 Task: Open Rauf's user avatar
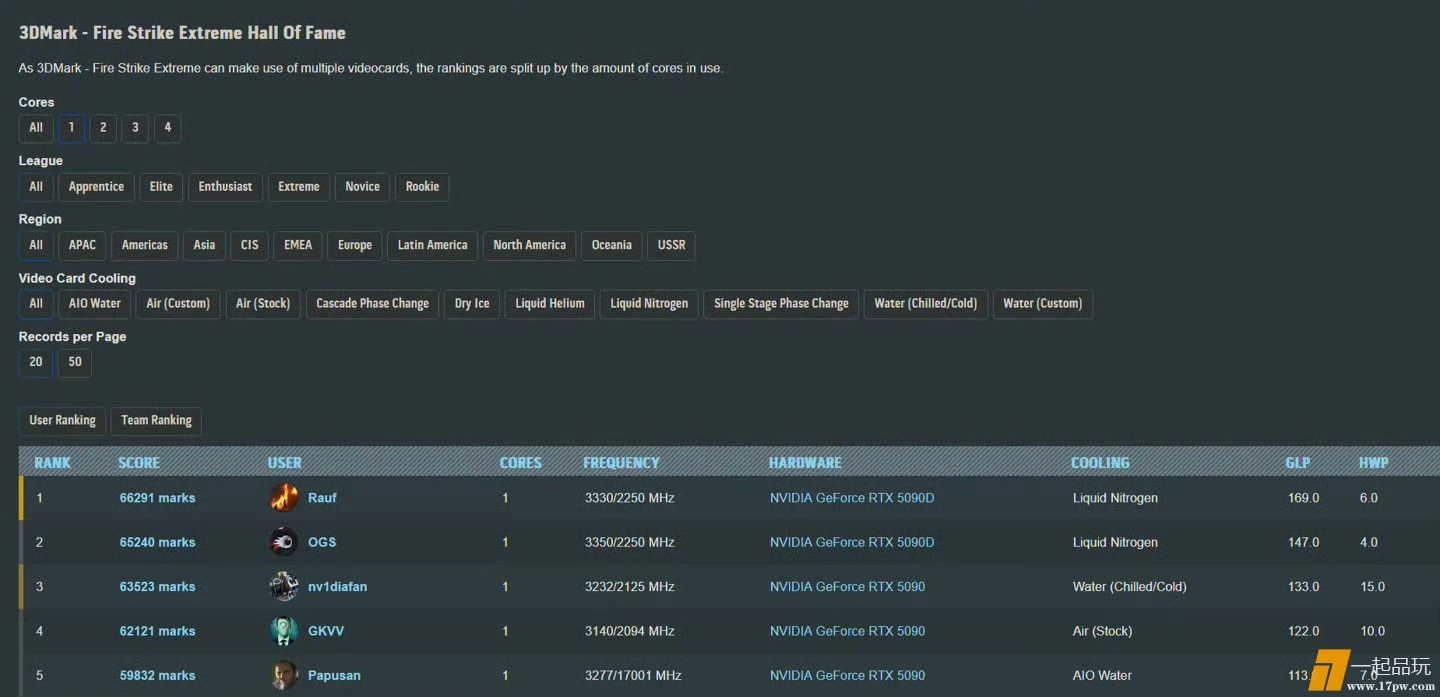point(284,497)
